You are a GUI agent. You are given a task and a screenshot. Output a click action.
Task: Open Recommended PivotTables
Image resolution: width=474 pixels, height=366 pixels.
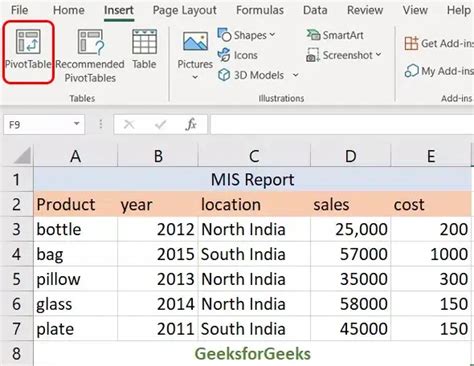point(90,56)
